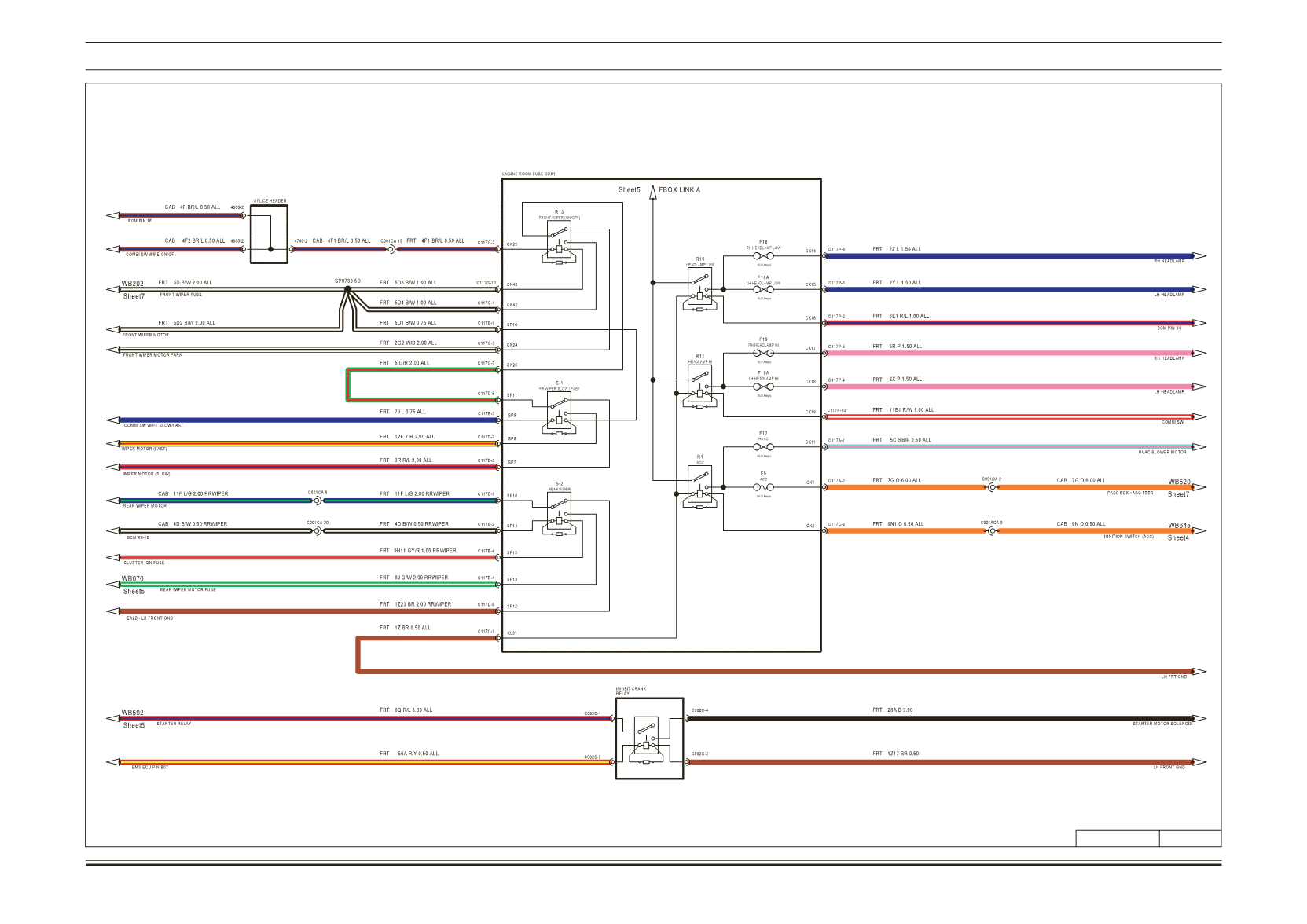Image resolution: width=1307 pixels, height=924 pixels.
Task: Click the 'FRONT WIPER FUSE' label
Action: pyautogui.click(x=181, y=295)
